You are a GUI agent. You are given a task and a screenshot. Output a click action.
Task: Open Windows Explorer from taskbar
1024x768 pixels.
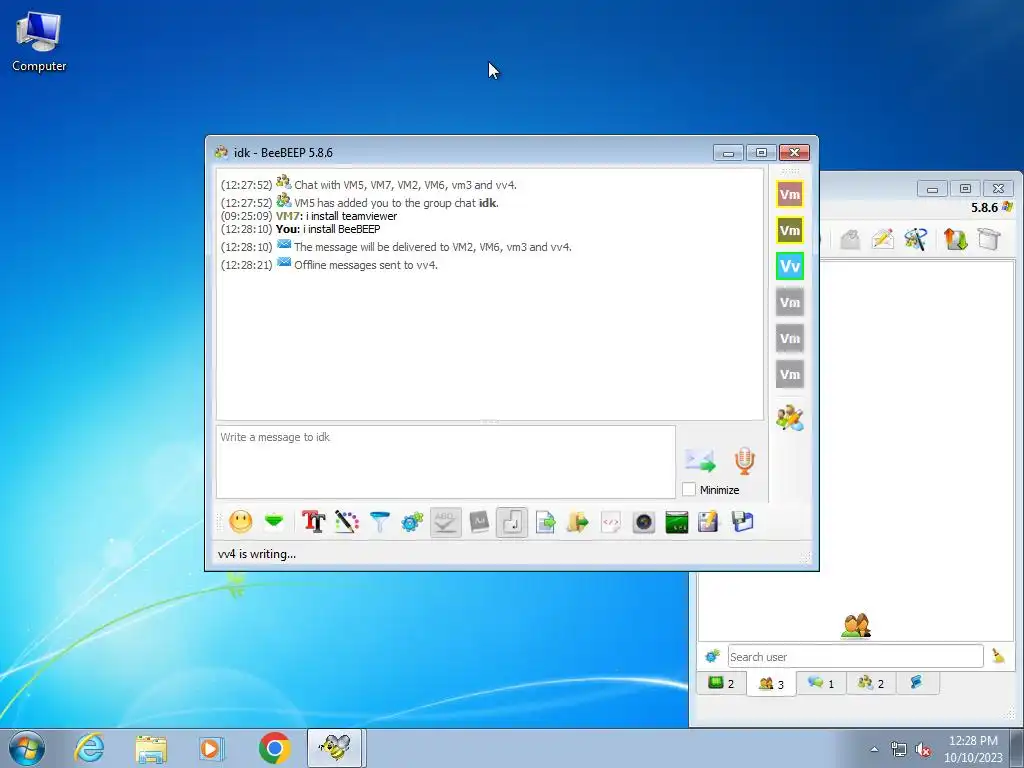(151, 748)
